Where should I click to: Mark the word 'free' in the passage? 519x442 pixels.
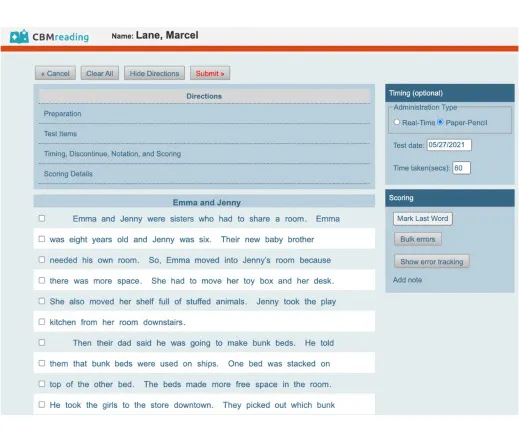click(243, 384)
